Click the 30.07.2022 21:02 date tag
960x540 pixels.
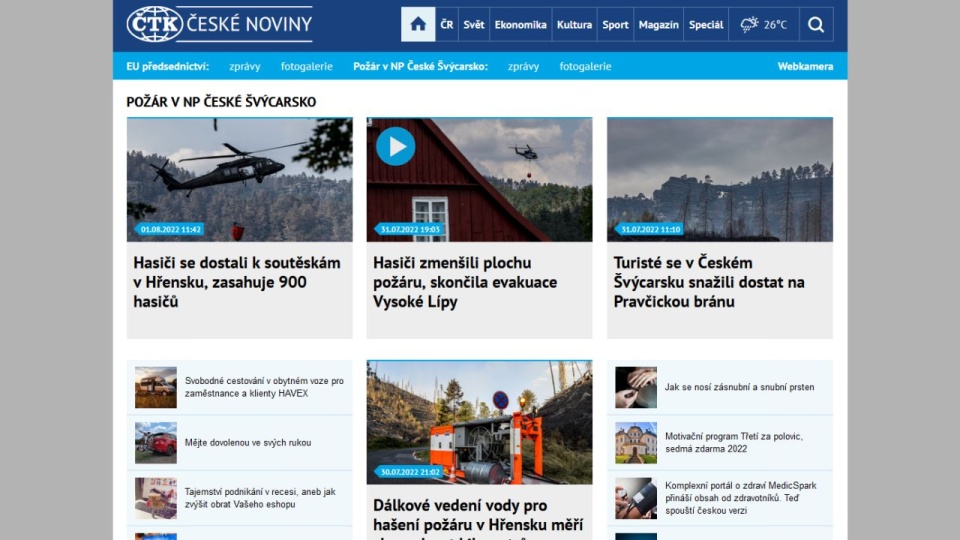click(x=410, y=472)
